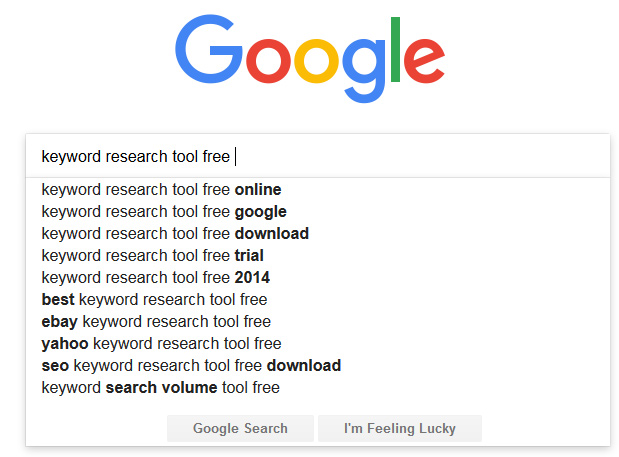
Task: Click the Google logo
Action: [309, 57]
